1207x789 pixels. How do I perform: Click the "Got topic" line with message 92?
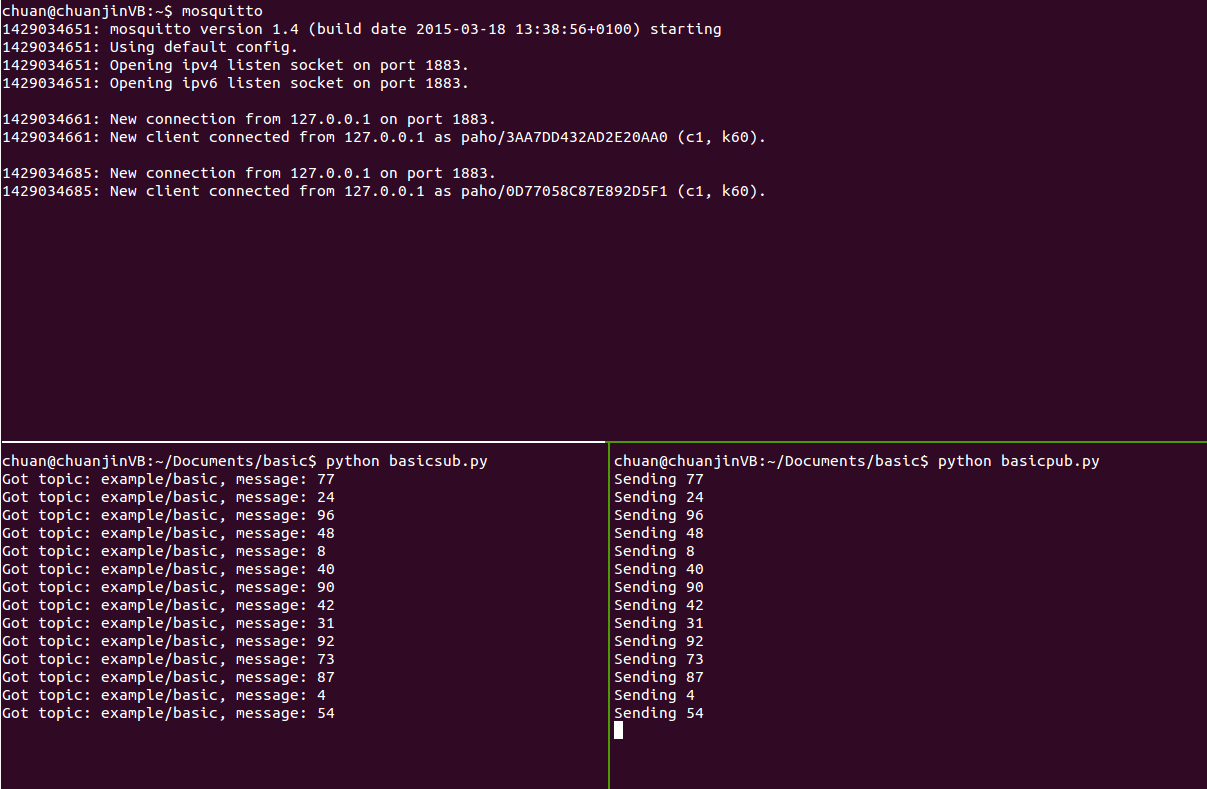point(168,641)
